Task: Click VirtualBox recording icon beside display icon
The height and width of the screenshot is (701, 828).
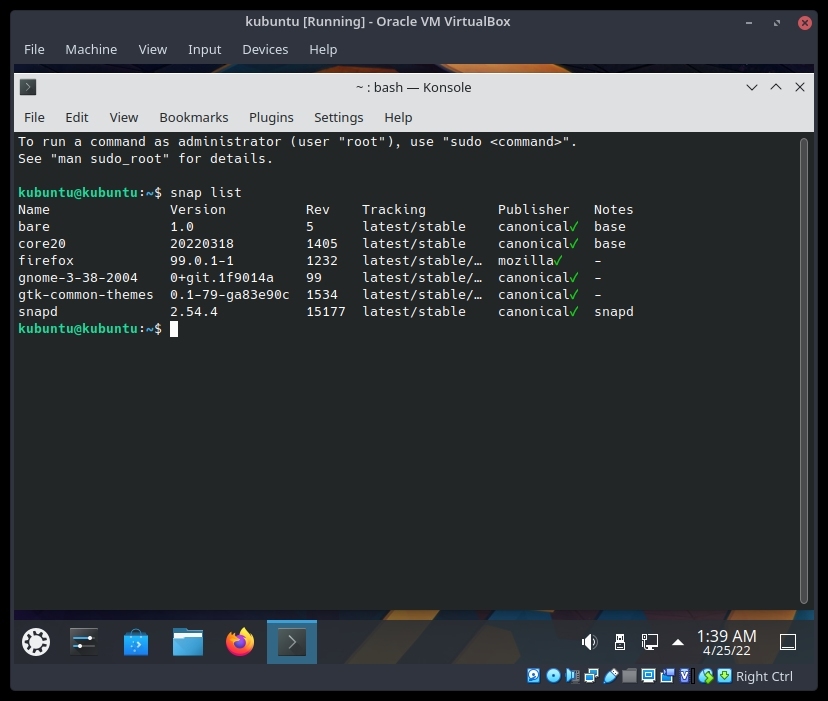Action: click(667, 676)
